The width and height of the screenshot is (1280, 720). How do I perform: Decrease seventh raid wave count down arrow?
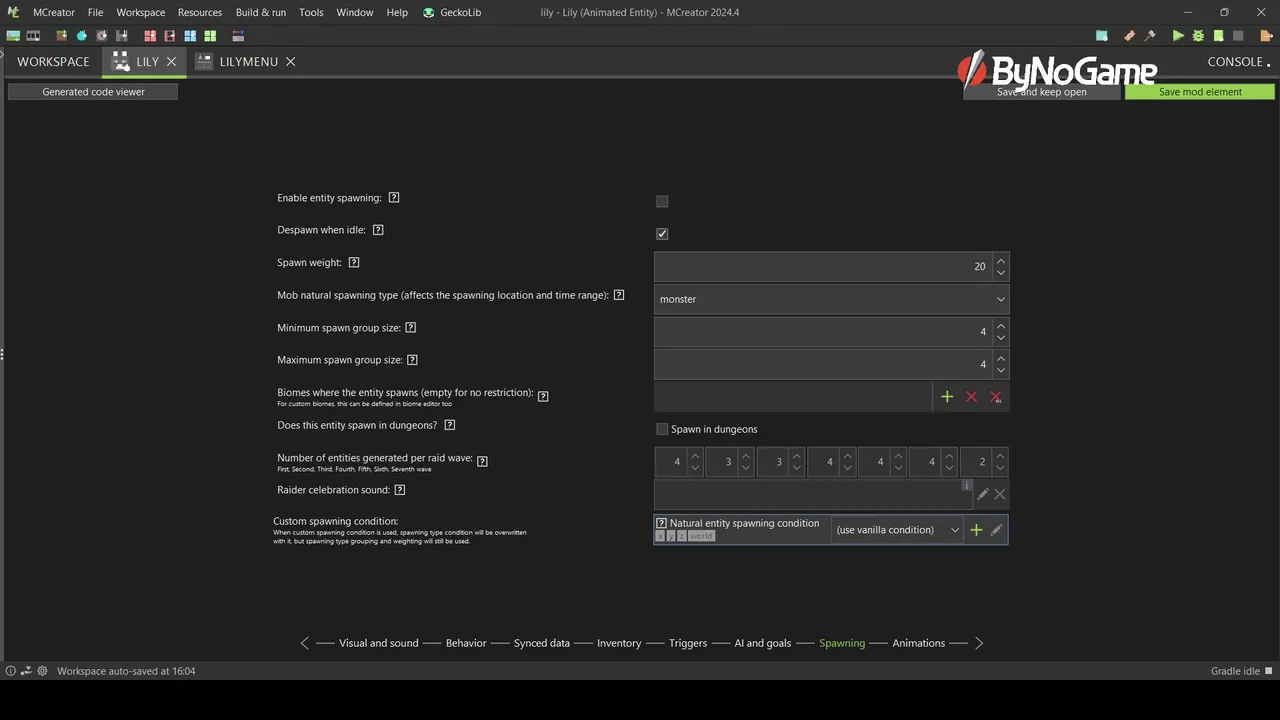1001,468
